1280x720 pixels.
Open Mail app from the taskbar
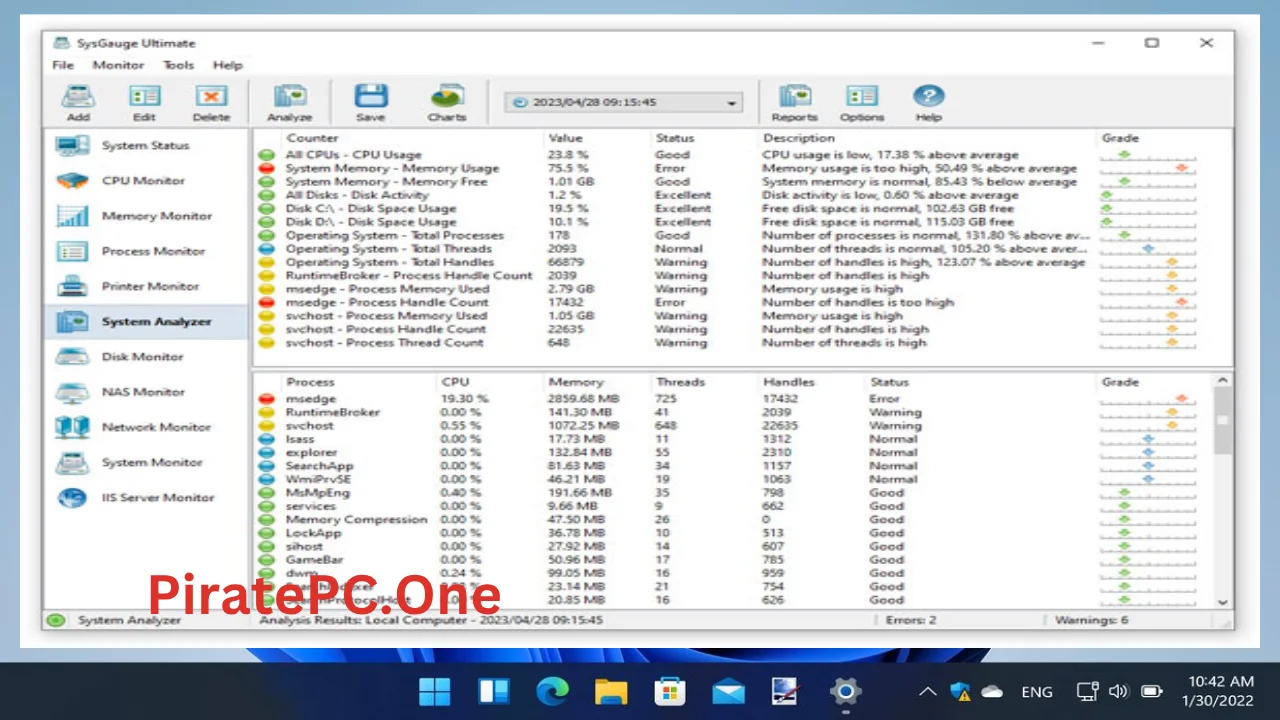point(728,691)
